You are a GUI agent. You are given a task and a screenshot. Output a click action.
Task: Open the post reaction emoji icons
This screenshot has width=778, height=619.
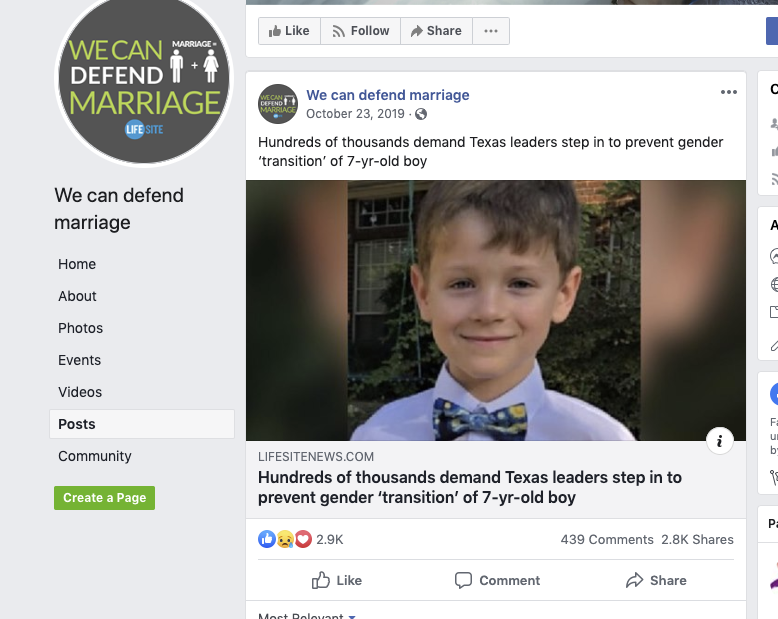pyautogui.click(x=285, y=539)
